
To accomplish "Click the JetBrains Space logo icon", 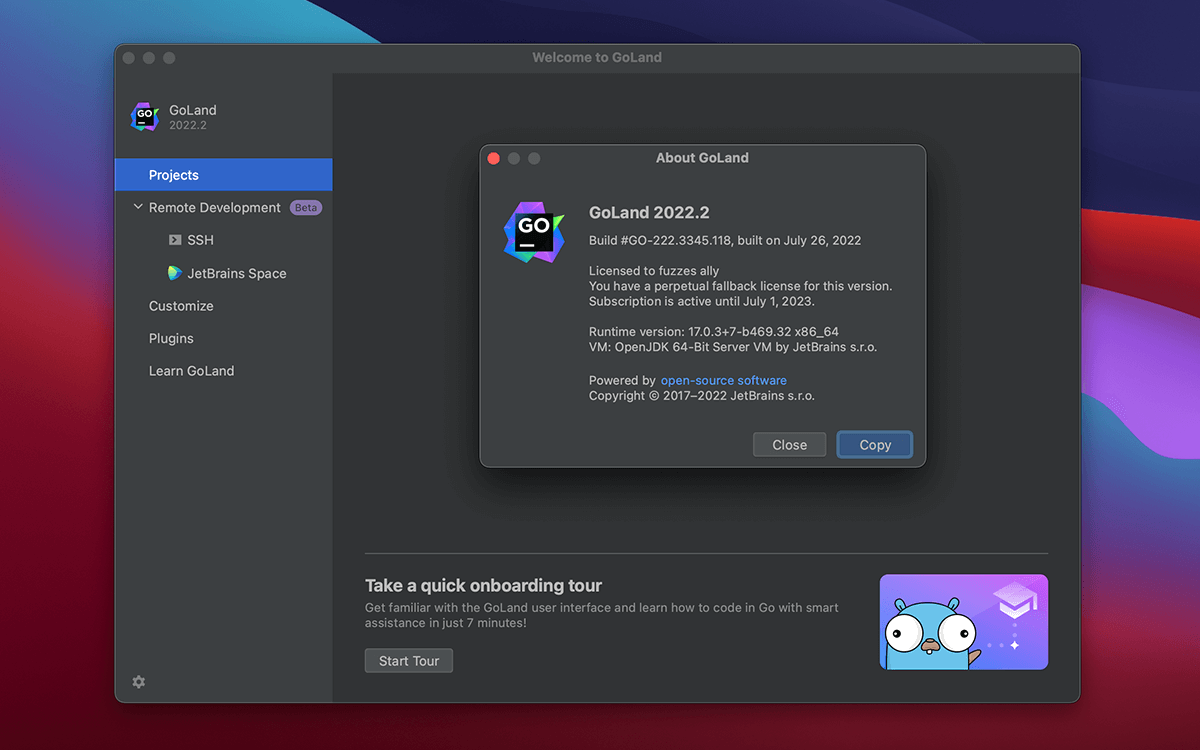I will 175,273.
